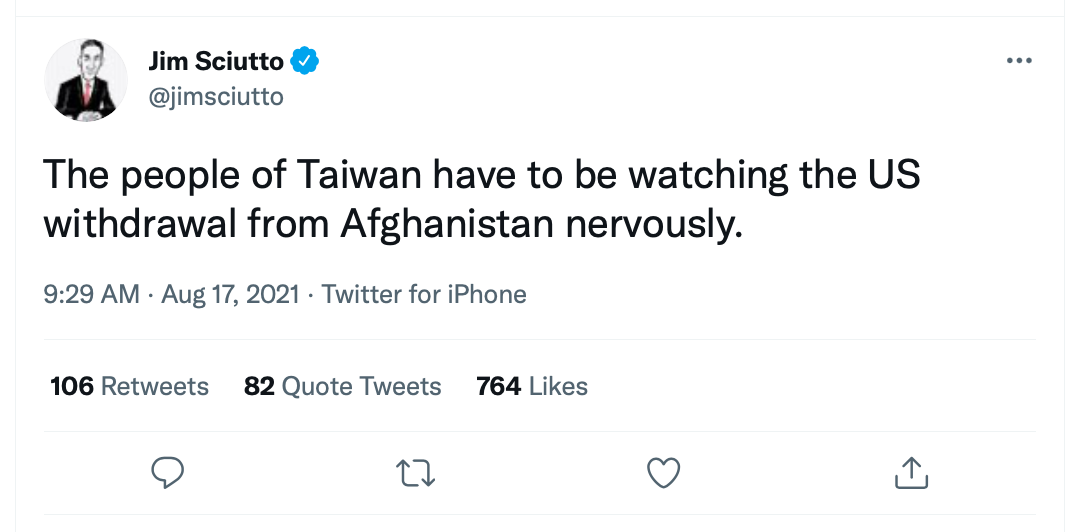Open the more options ellipsis menu

coord(1018,61)
